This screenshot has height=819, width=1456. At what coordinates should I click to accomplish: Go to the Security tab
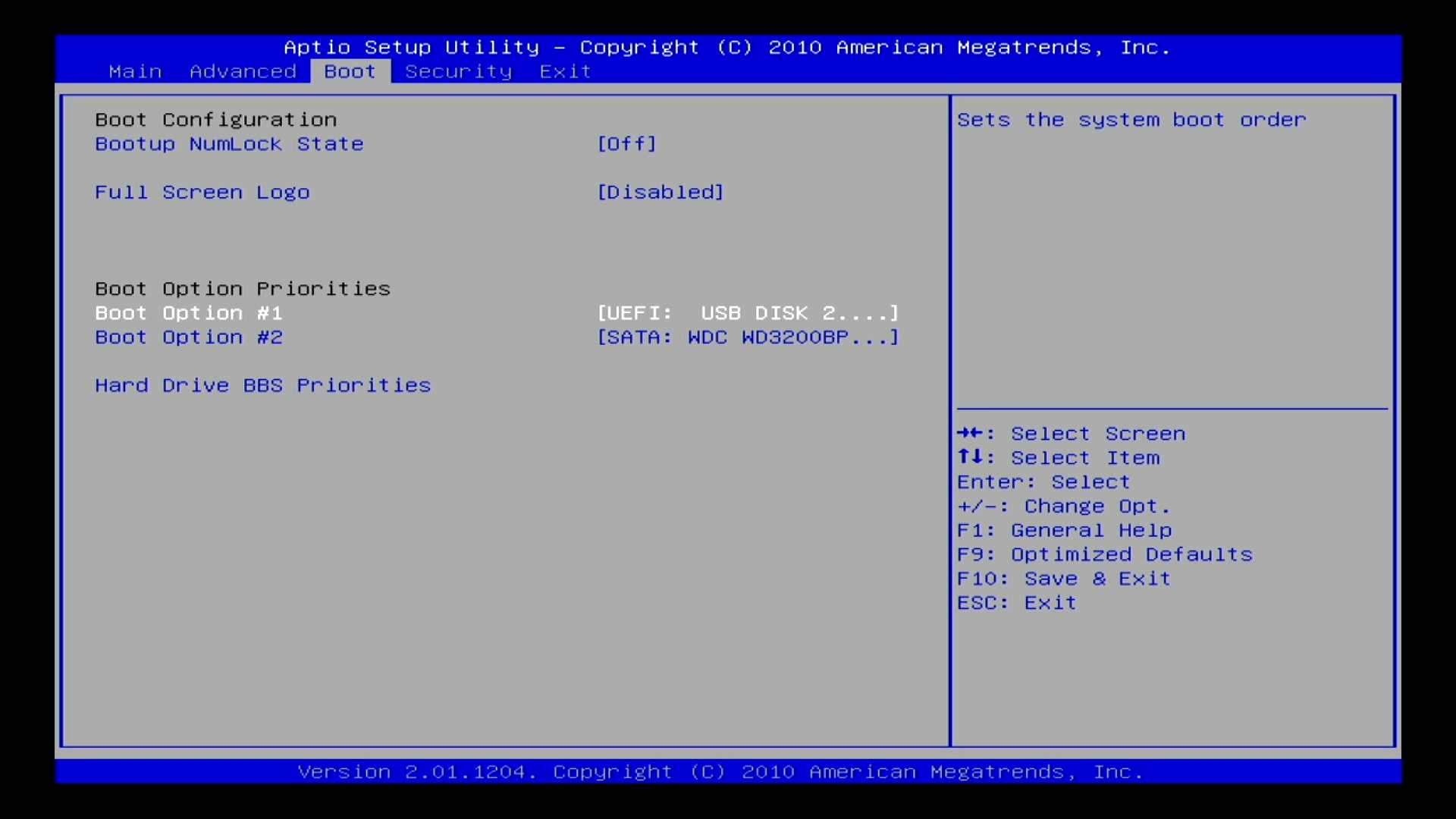(x=459, y=71)
